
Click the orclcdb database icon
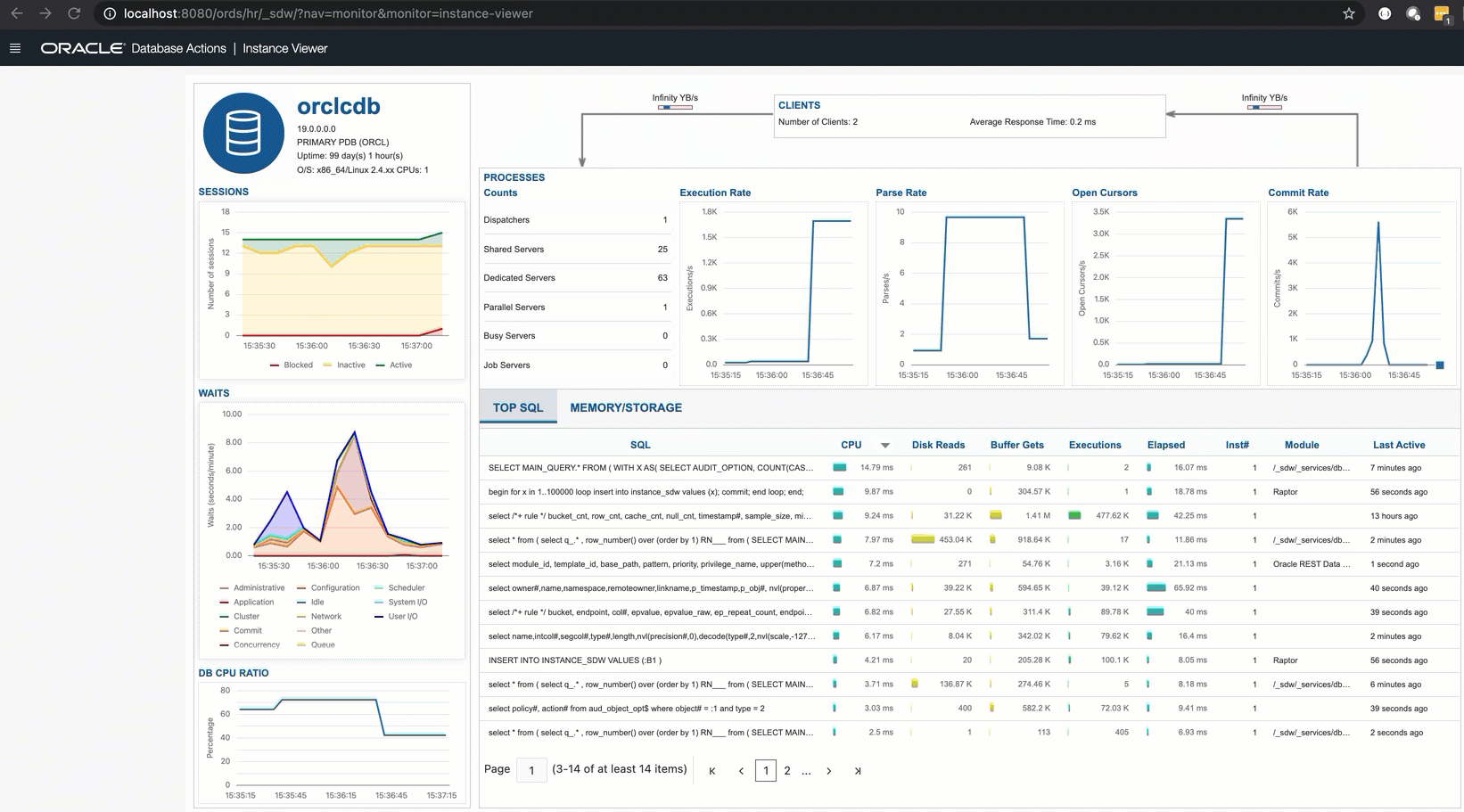tap(243, 134)
